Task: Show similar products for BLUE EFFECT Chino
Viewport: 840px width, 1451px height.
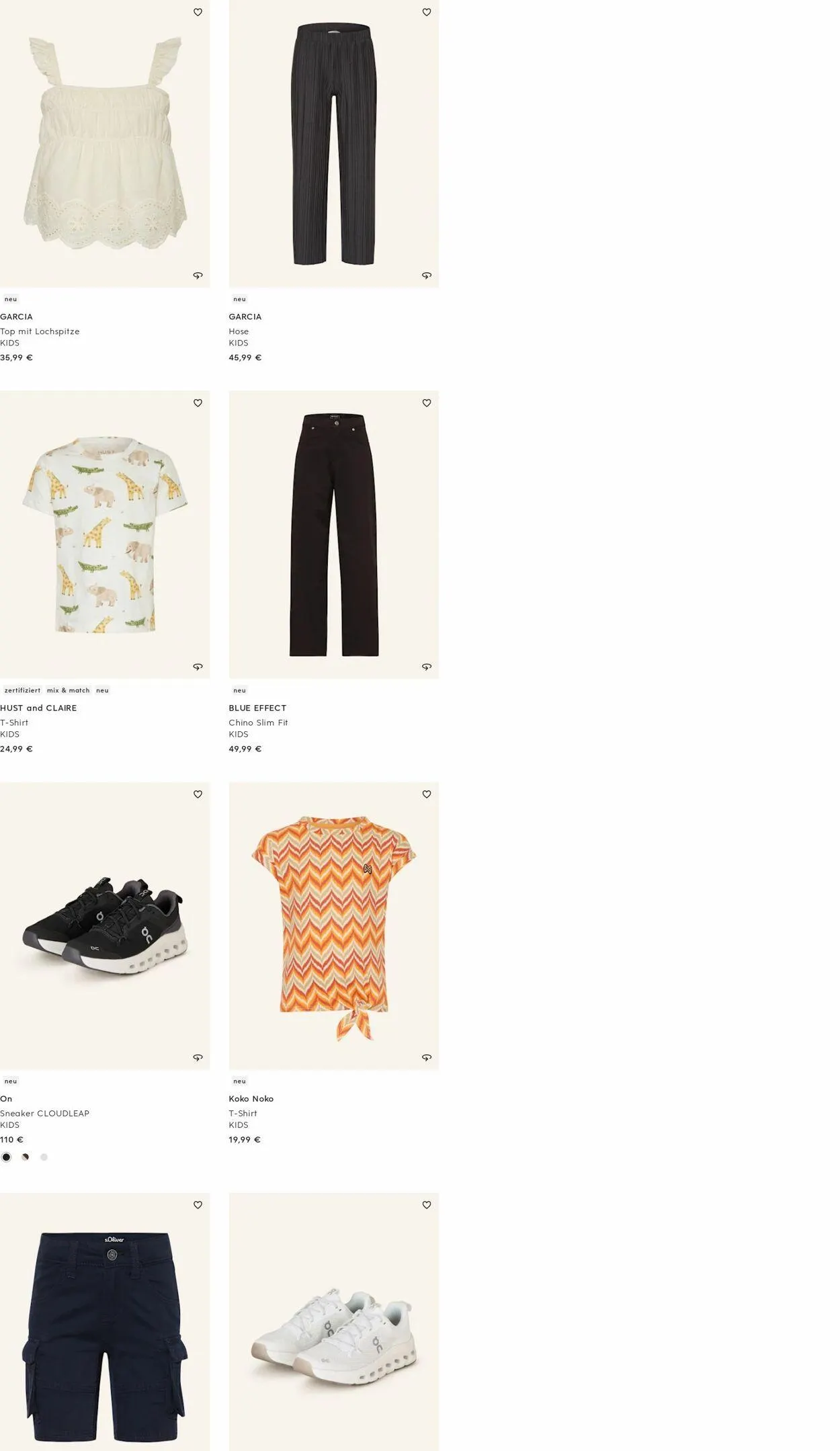Action: 426,667
